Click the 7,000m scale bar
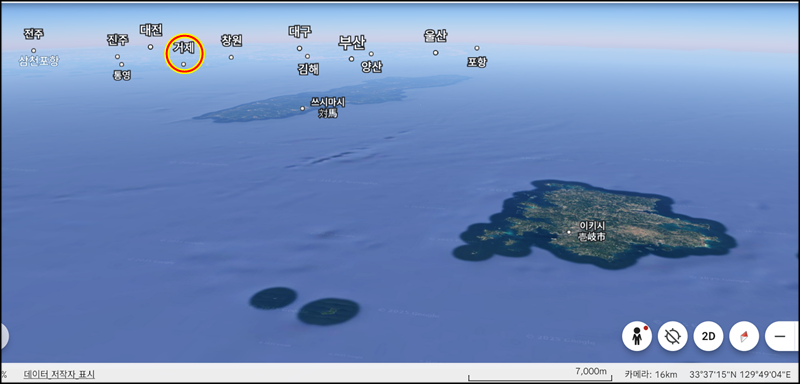The width and height of the screenshot is (800, 384). [541, 374]
